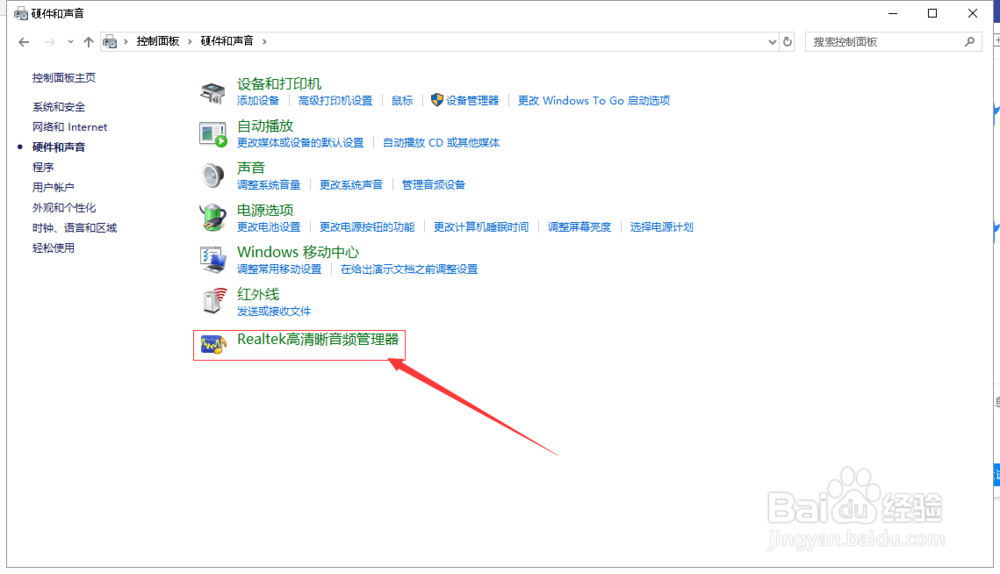Go up one level with up arrow
This screenshot has width=1000, height=574.
click(88, 42)
